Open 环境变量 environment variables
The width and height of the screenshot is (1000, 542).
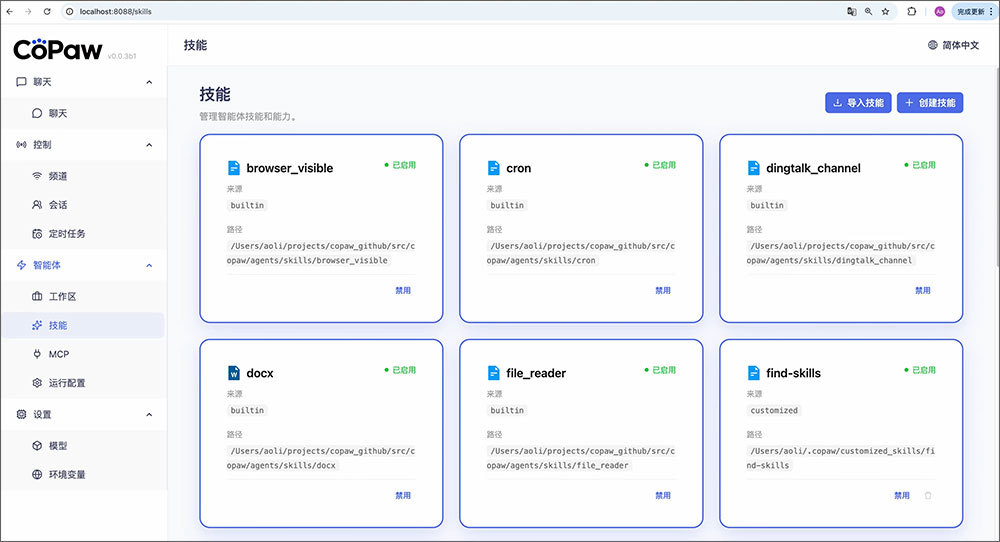(x=83, y=474)
